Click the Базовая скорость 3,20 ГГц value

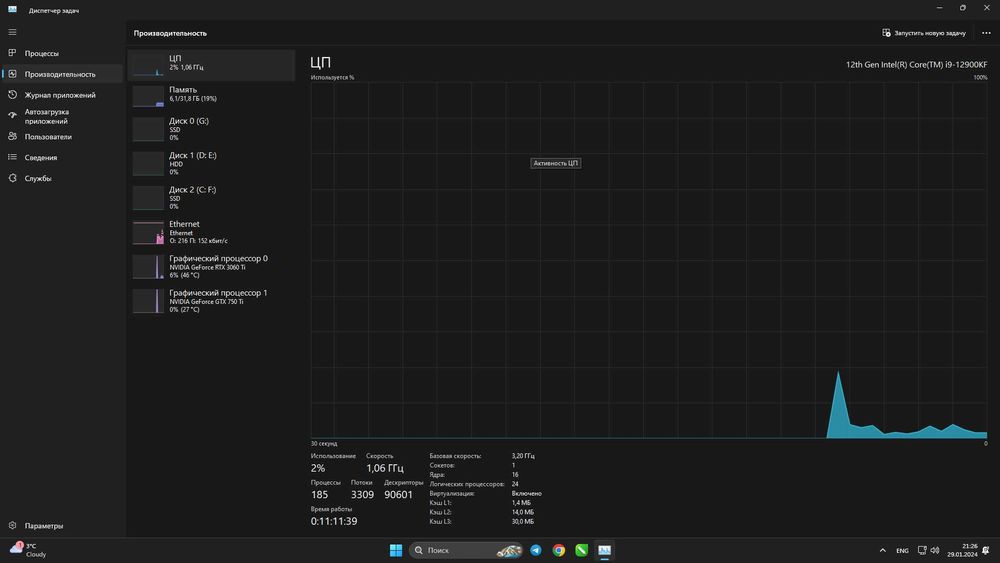pos(523,456)
